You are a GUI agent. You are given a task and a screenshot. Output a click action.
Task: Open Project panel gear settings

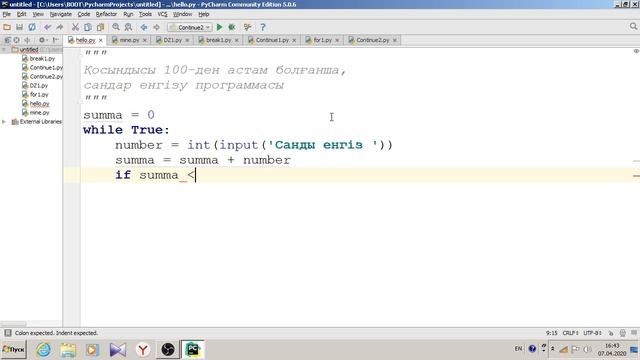tap(42, 40)
